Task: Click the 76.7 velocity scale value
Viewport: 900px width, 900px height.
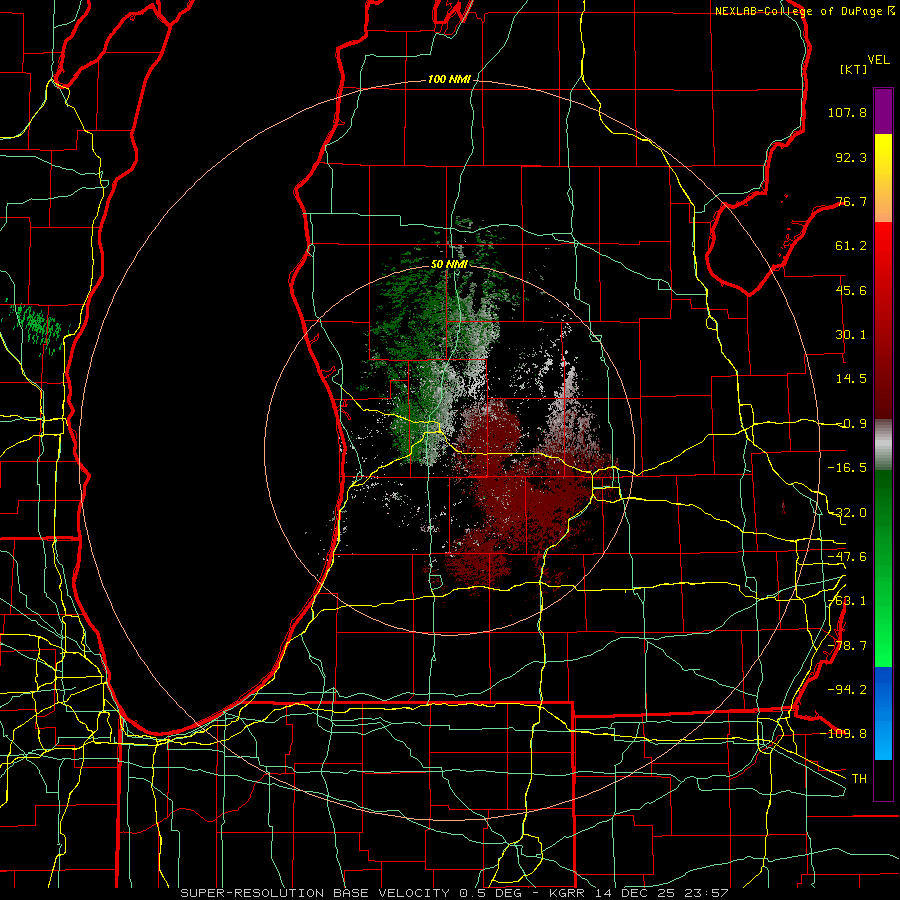Action: point(851,201)
